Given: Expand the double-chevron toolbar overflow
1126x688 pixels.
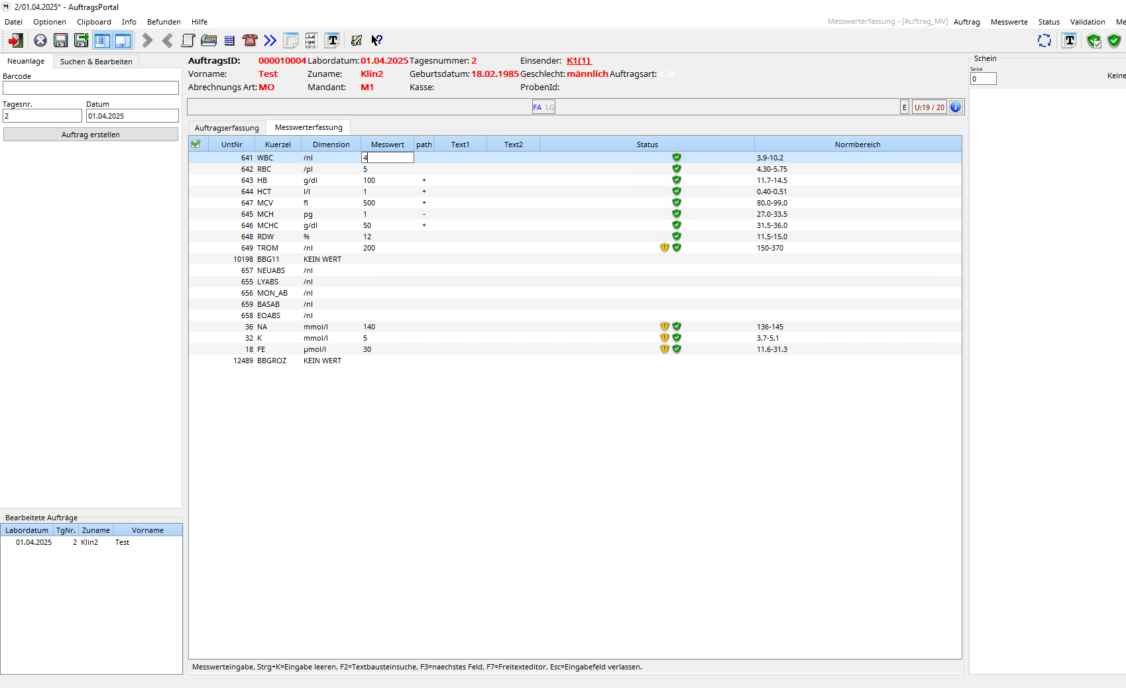Looking at the screenshot, I should 271,40.
